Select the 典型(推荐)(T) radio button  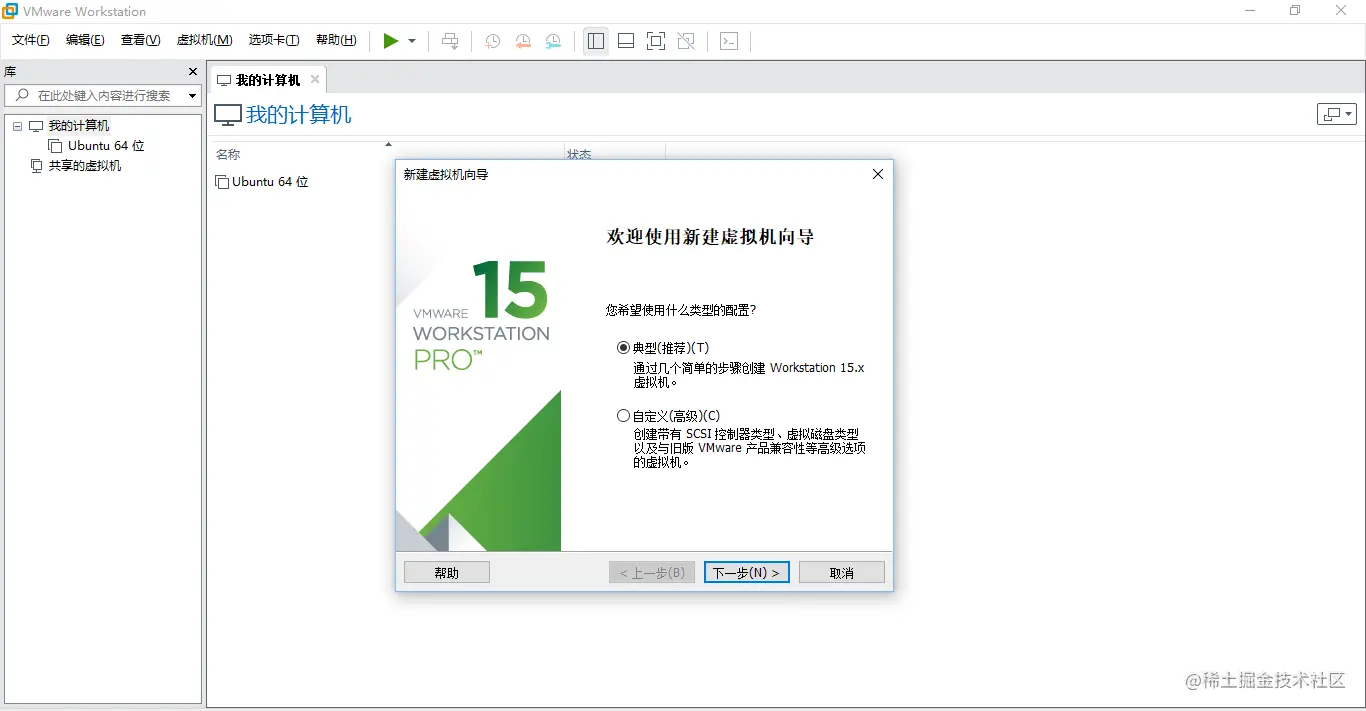click(624, 348)
